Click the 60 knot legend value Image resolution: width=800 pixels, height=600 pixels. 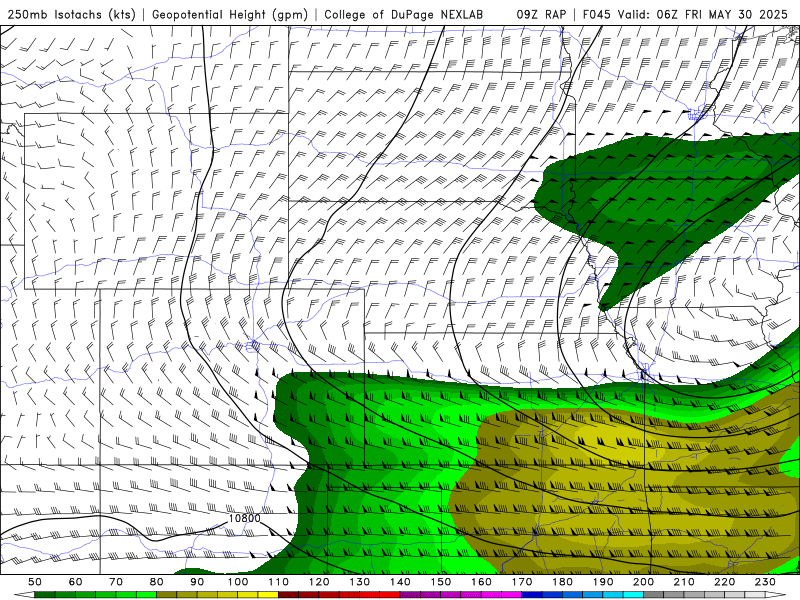[76, 582]
